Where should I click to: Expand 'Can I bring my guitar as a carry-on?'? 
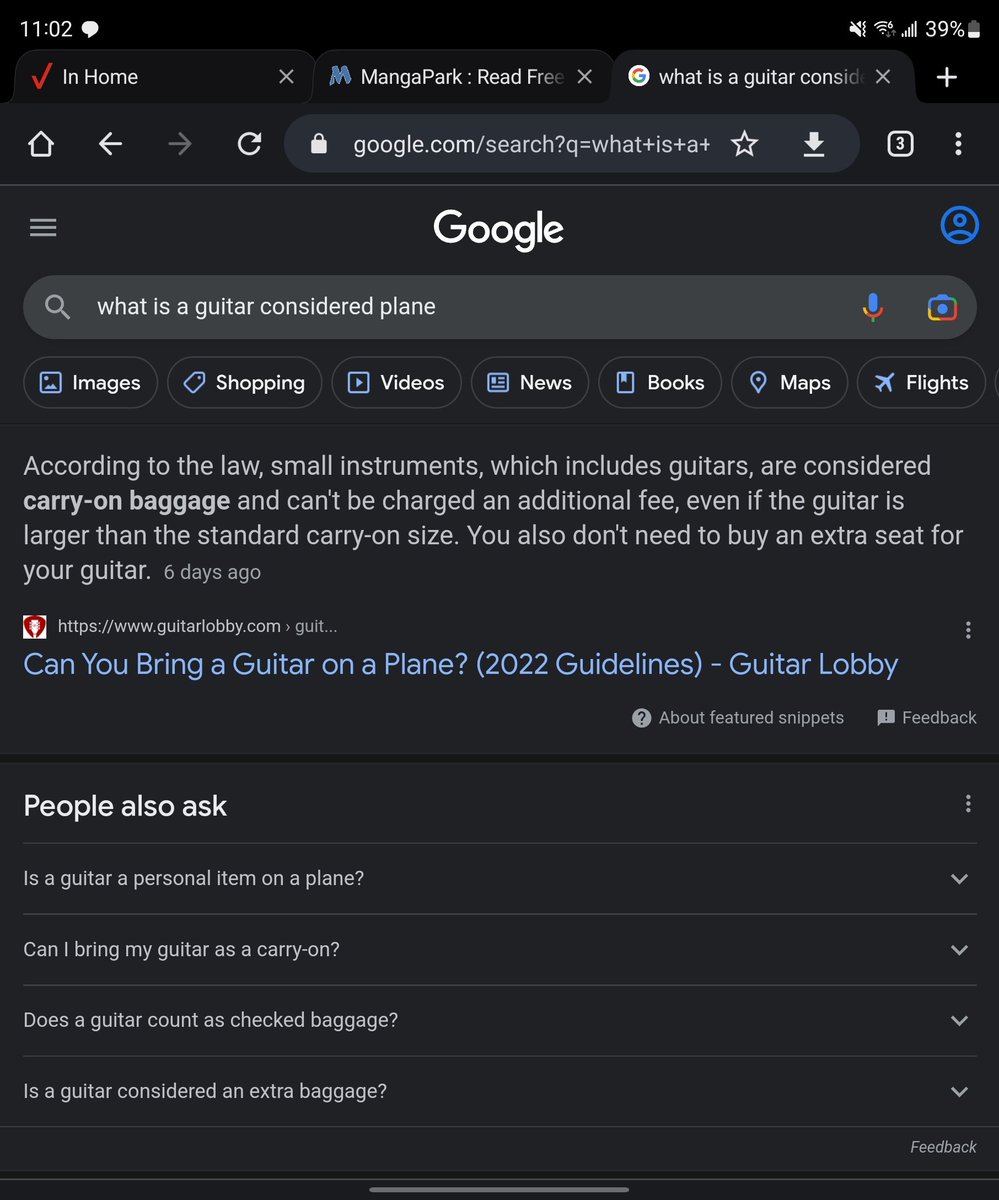[x=500, y=949]
